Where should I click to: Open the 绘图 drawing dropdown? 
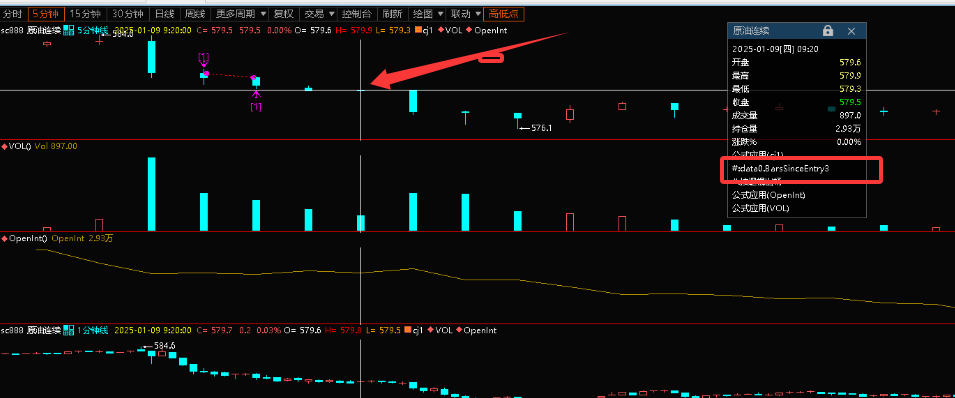click(427, 13)
